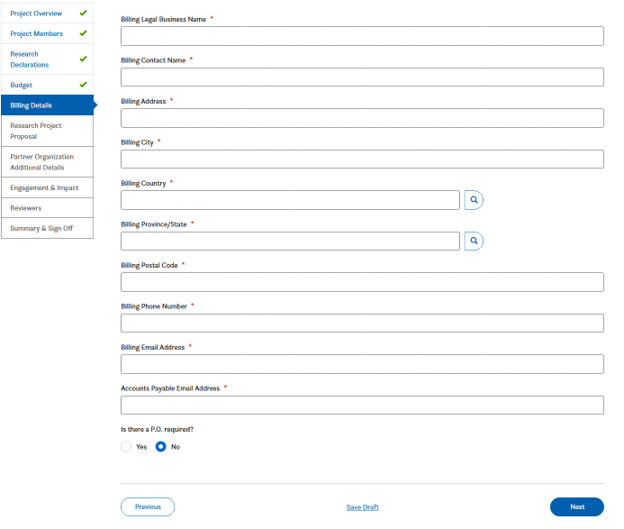This screenshot has width=624, height=529.
Task: Focus the Billing Contact Name field
Action: (x=362, y=77)
